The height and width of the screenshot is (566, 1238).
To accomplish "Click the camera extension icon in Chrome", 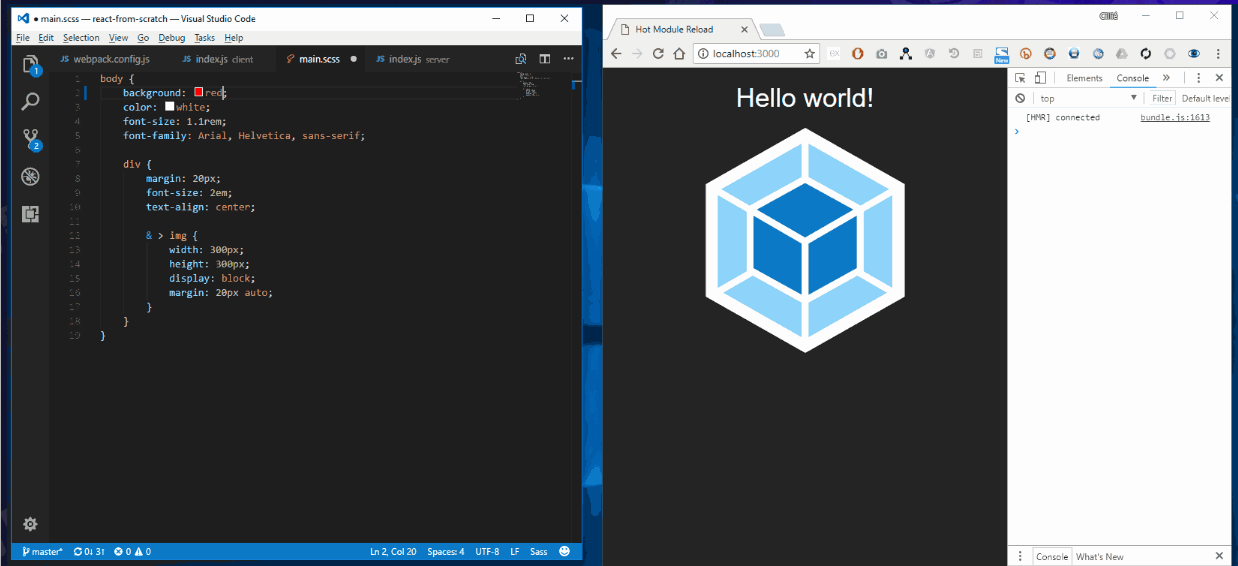I will point(882,53).
